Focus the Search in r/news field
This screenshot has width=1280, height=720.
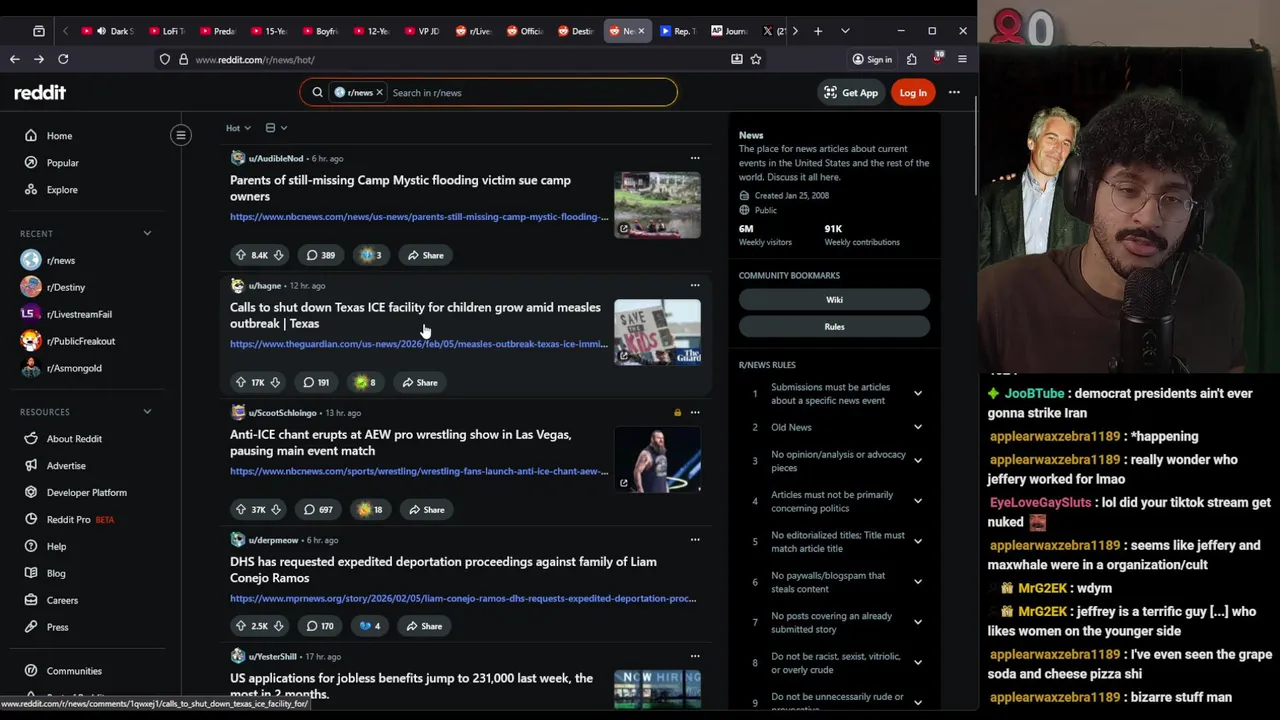530,92
